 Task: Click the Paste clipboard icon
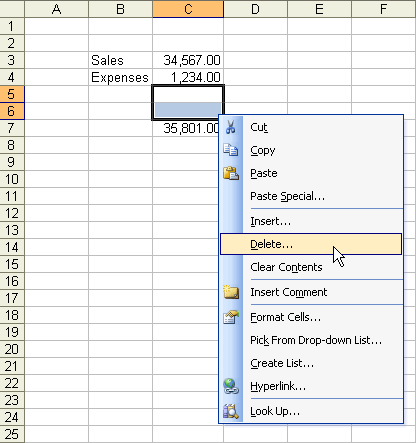click(231, 173)
